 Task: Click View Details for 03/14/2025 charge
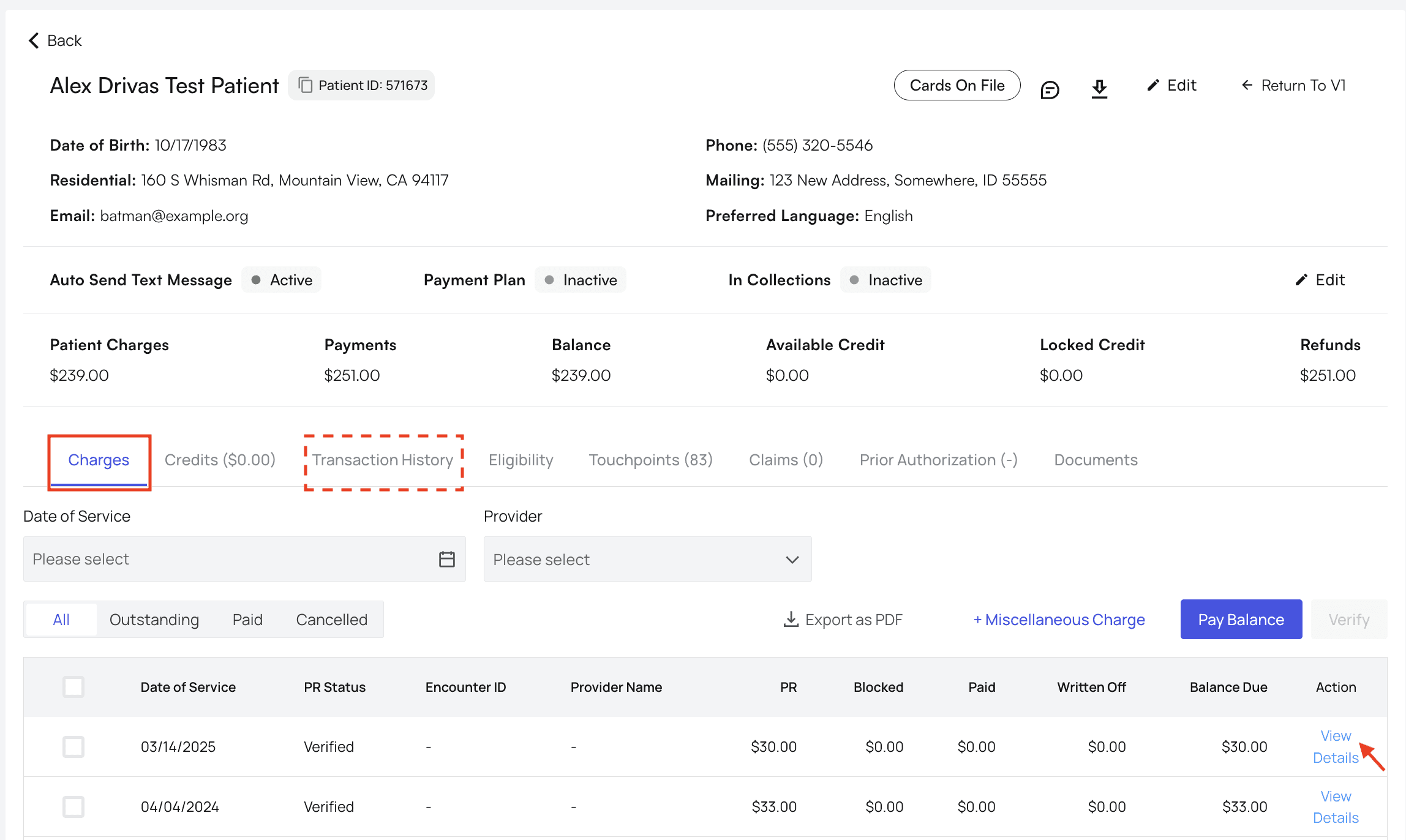[1335, 746]
